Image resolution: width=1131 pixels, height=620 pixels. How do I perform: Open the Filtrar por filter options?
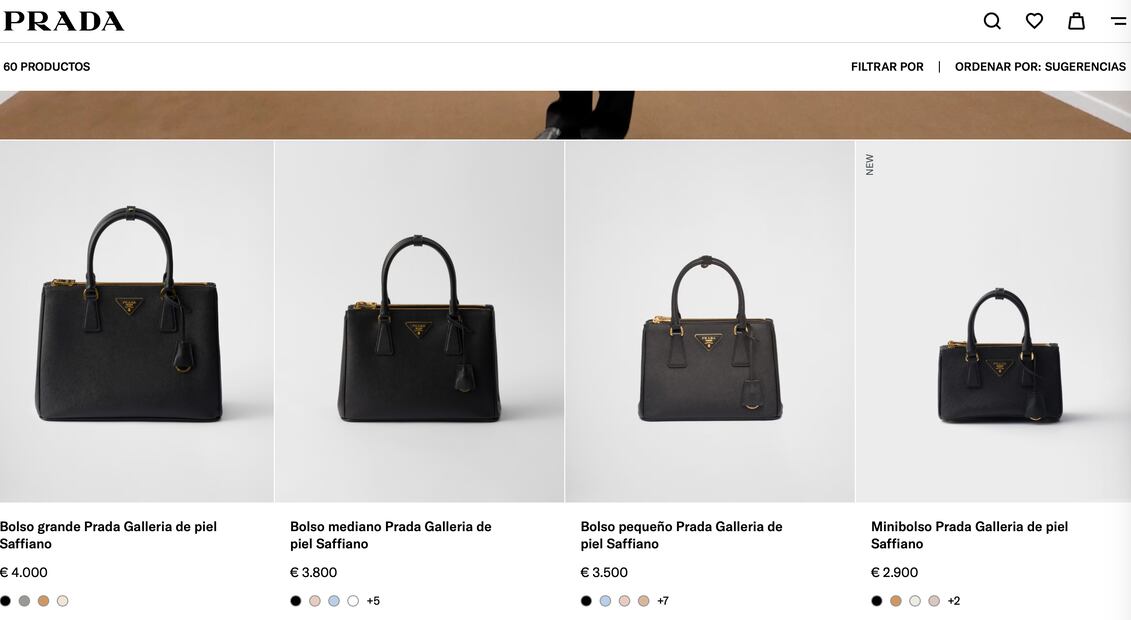[x=887, y=67]
